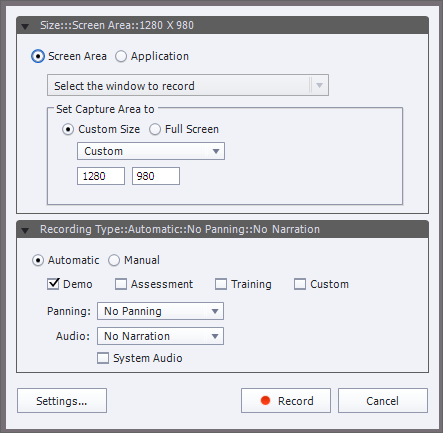Screen dimensions: 444x434
Task: Select the Screen Area radio button
Action: point(38,56)
